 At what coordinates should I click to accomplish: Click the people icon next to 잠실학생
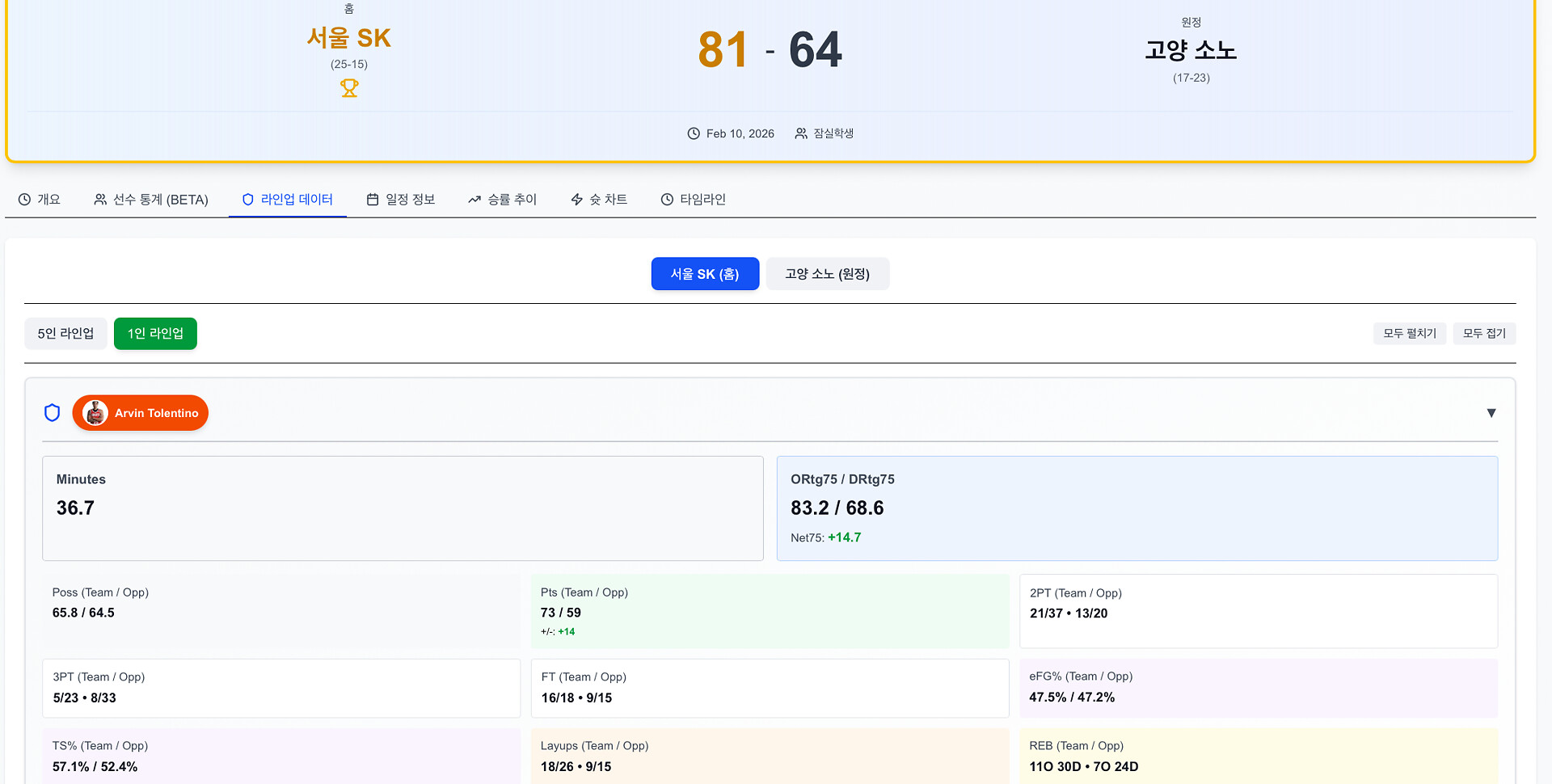801,133
